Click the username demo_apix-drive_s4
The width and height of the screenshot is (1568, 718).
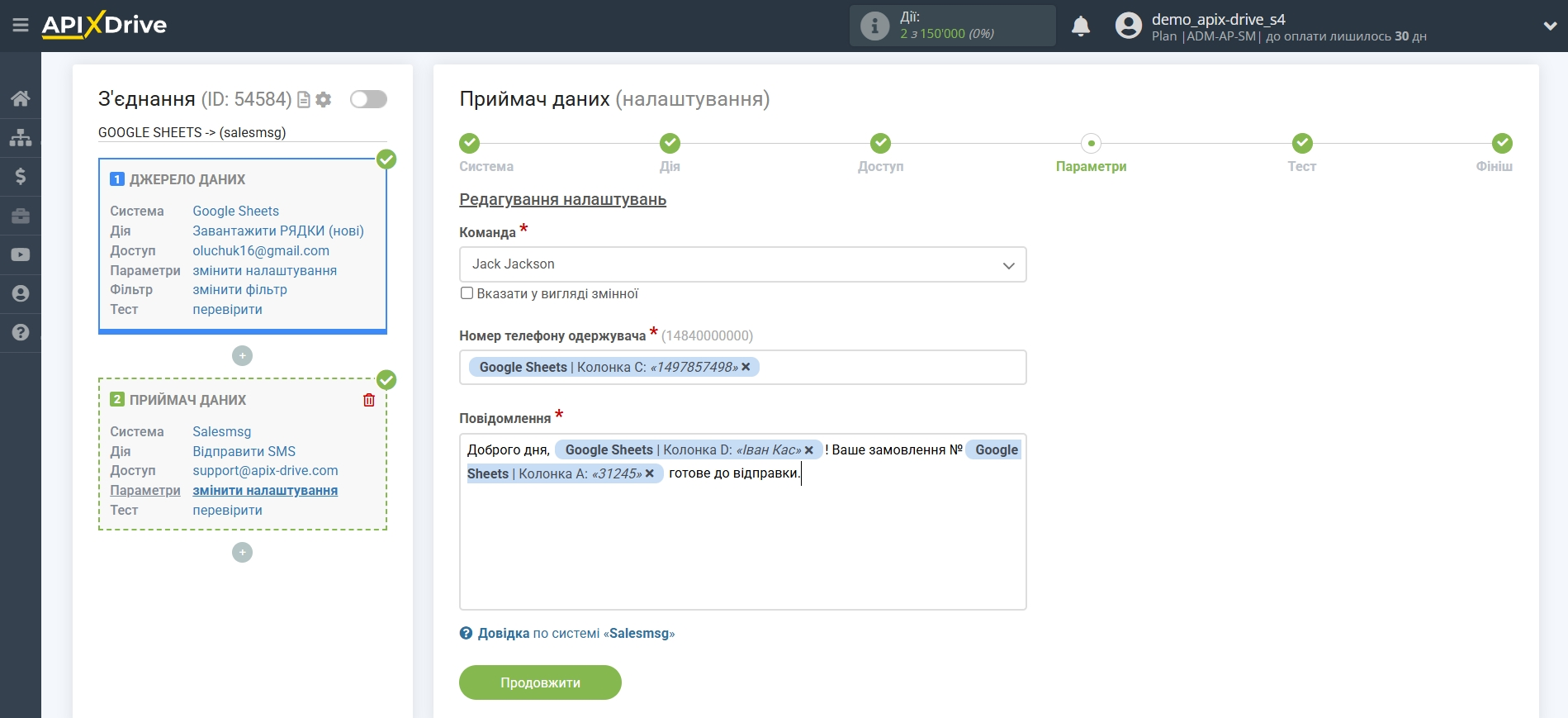click(x=1218, y=19)
